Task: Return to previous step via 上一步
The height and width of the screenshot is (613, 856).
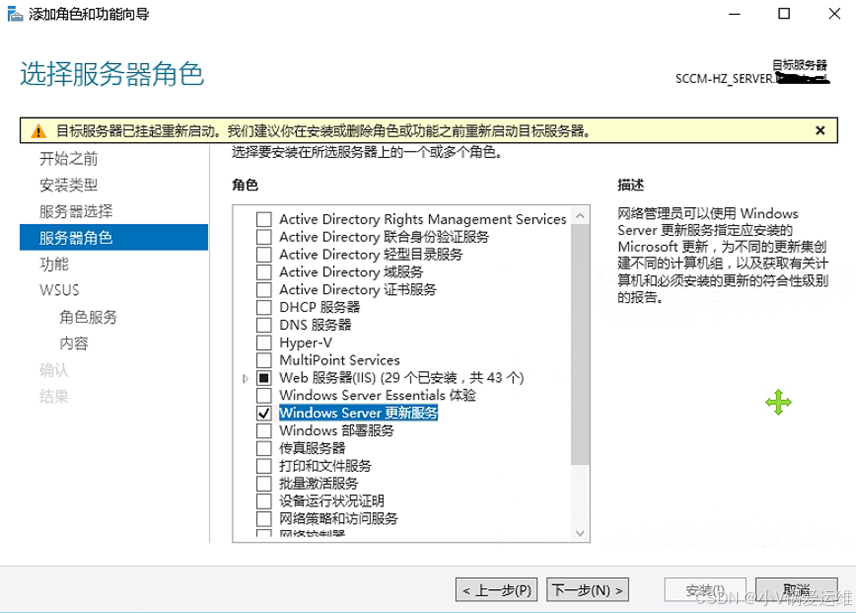Action: (496, 590)
